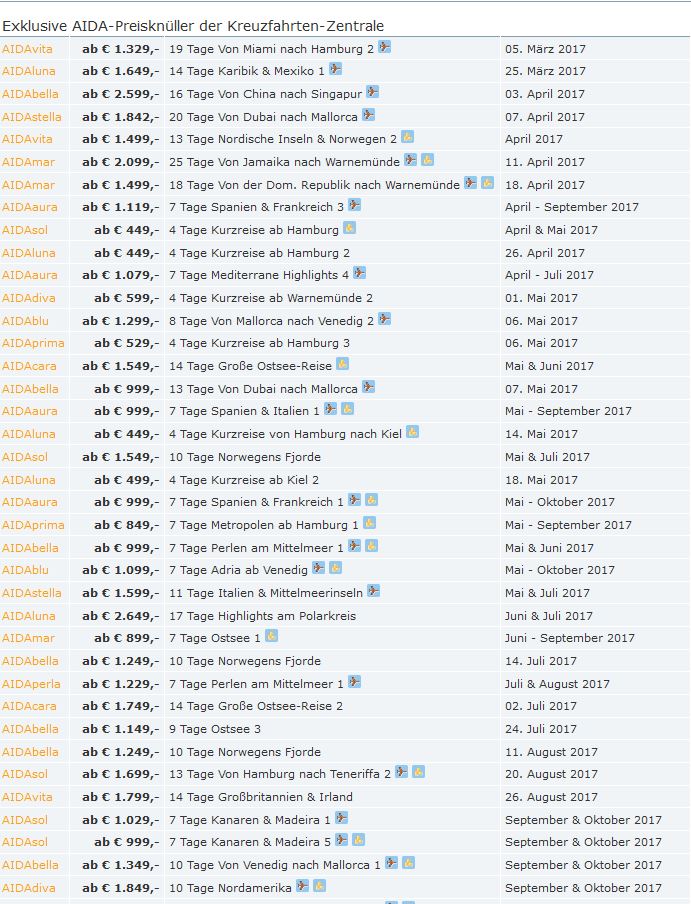This screenshot has width=691, height=904.
Task: Click the plane icon in the Von Jamaika nach Warnemünde row
Action: (x=410, y=159)
